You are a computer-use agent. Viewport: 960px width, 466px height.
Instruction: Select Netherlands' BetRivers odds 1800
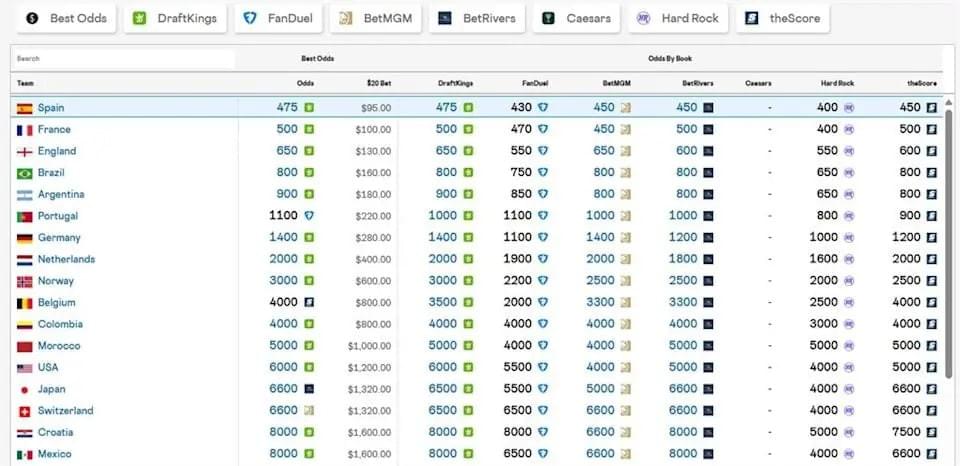click(x=683, y=260)
